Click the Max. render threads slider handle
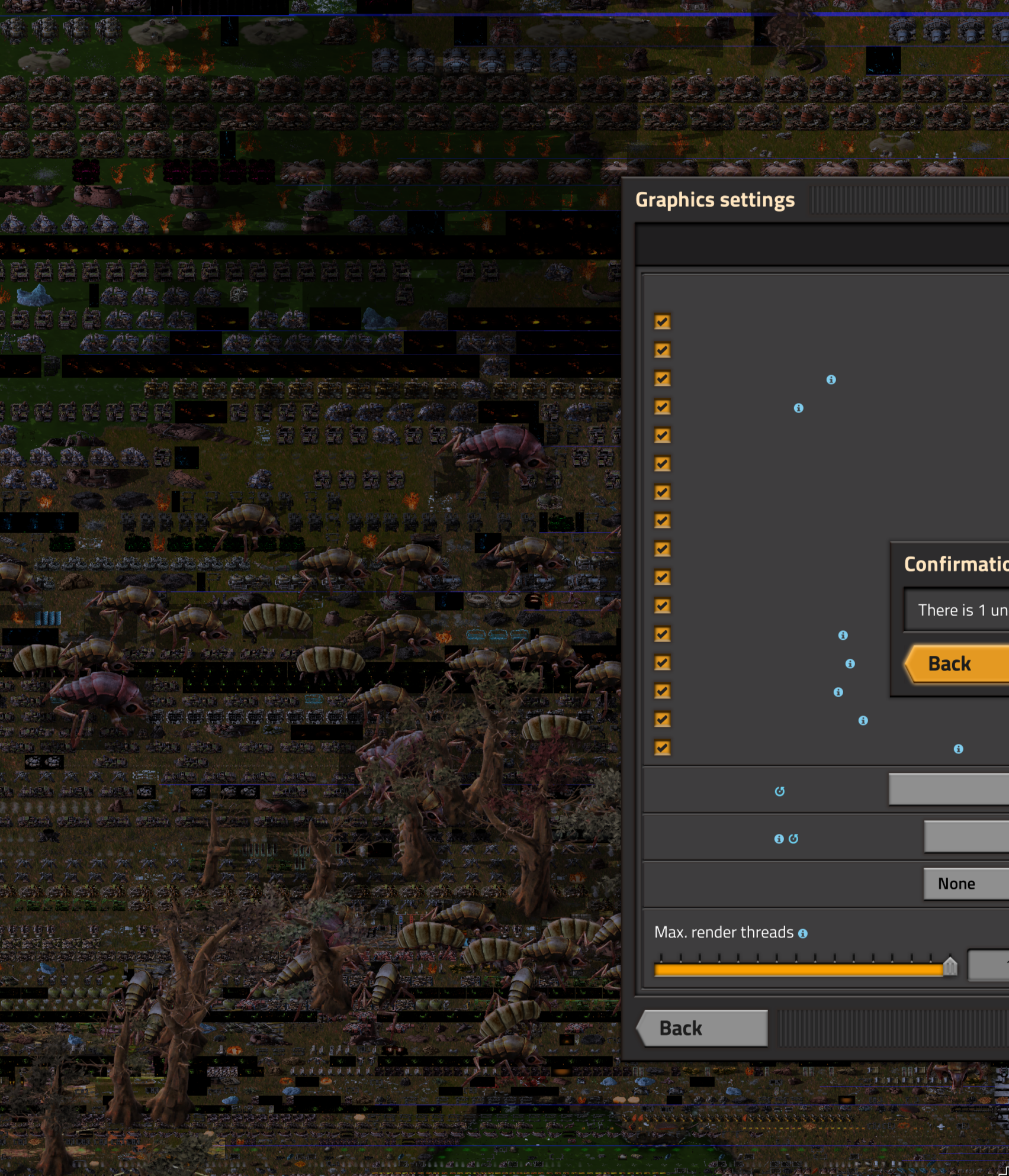The width and height of the screenshot is (1009, 1176). (950, 966)
